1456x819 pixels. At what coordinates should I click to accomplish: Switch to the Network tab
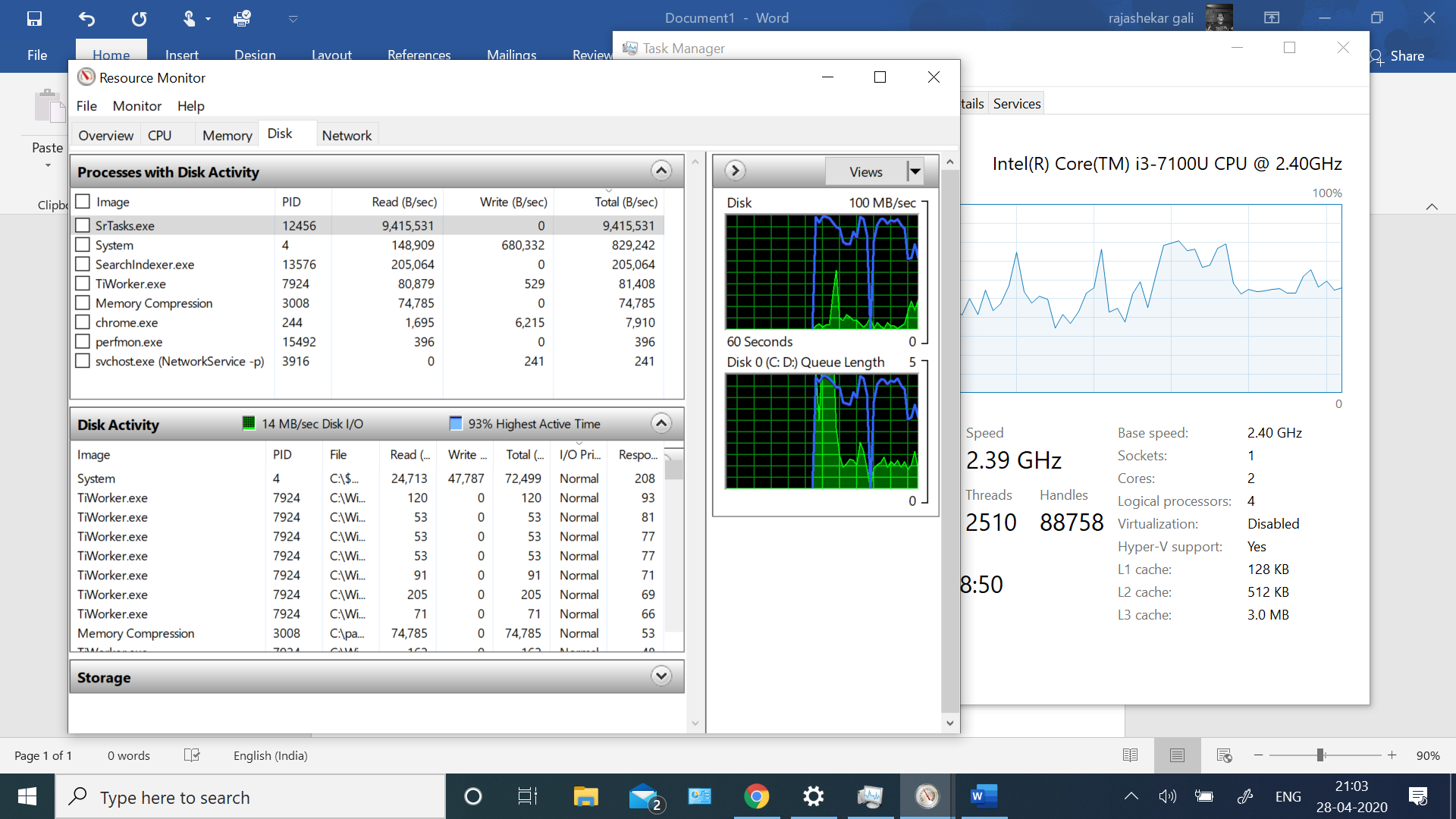coord(347,135)
